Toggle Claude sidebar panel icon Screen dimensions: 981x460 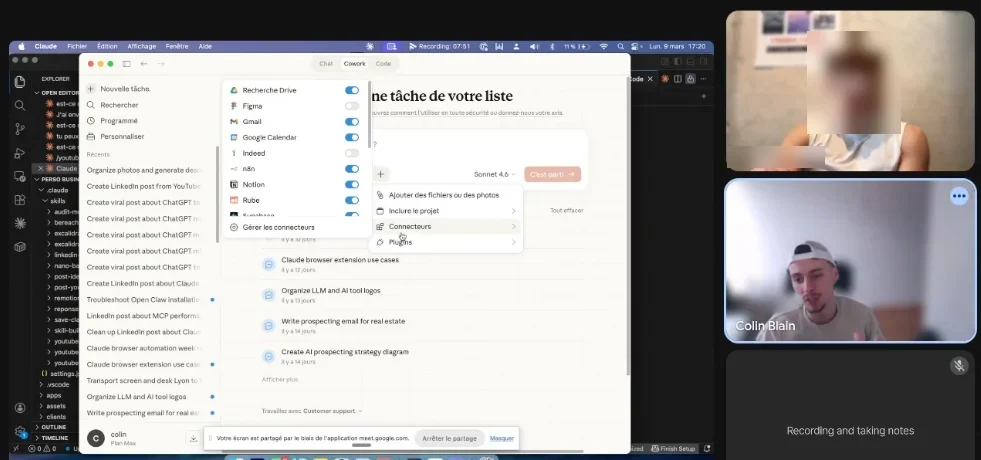pyautogui.click(x=126, y=64)
